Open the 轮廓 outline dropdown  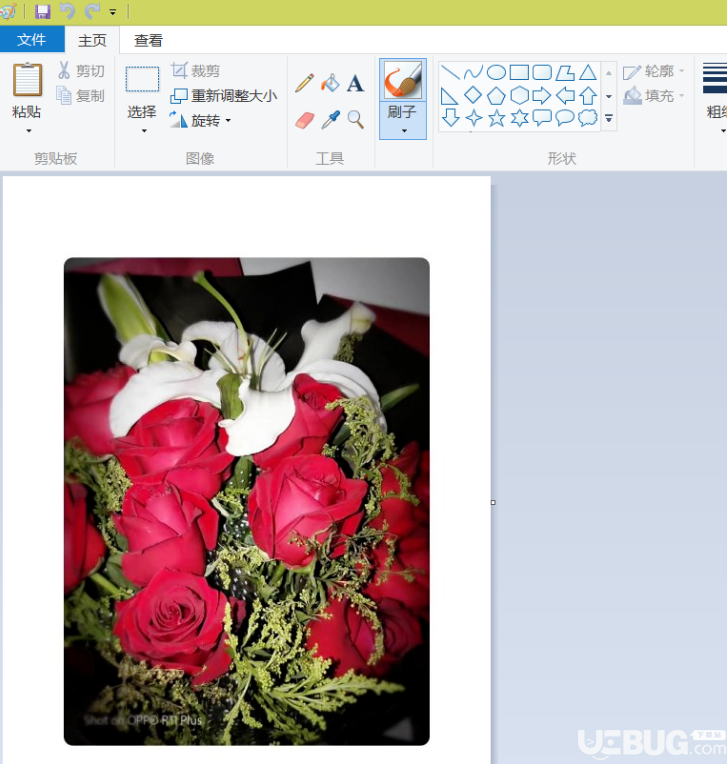tap(653, 72)
